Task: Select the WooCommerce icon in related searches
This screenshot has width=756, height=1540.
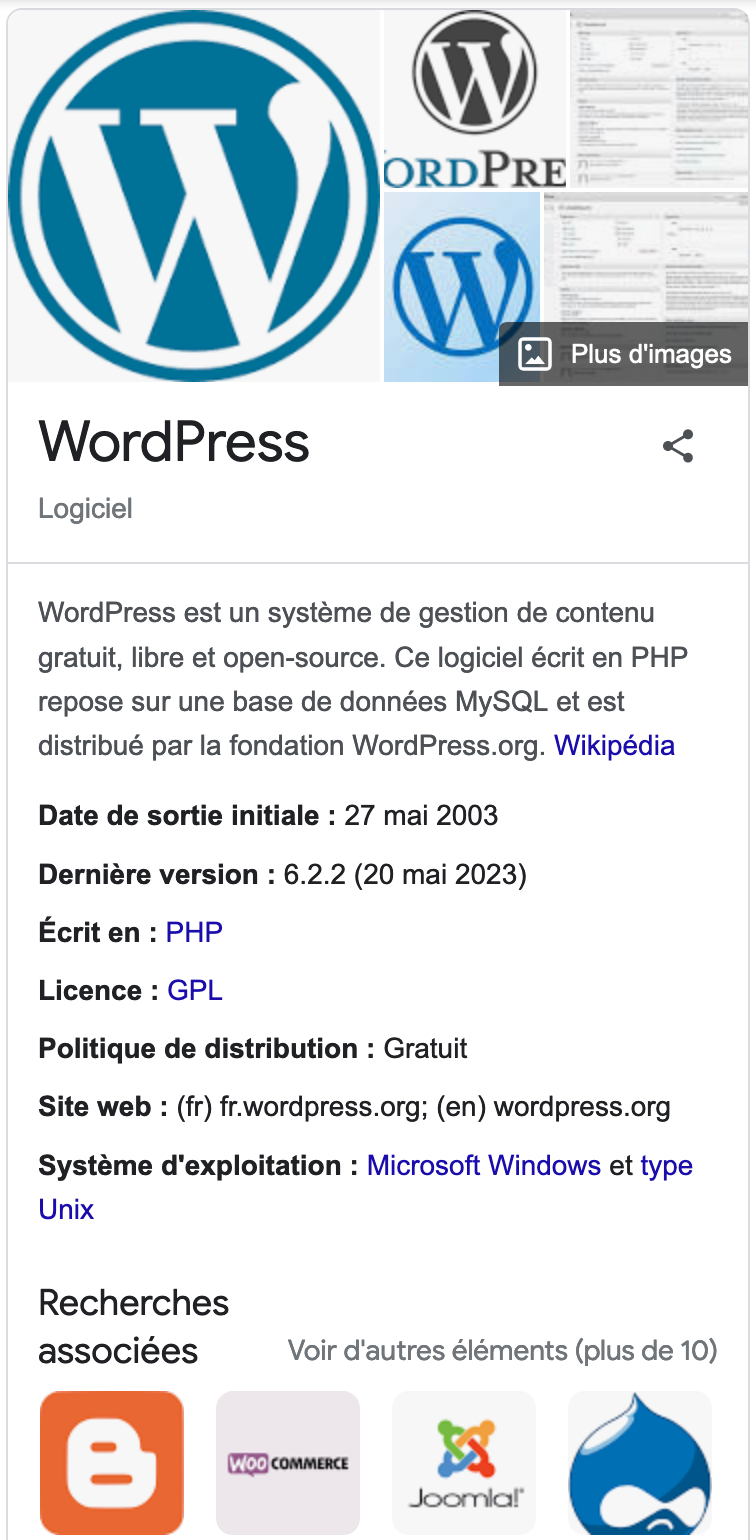Action: pos(288,1463)
